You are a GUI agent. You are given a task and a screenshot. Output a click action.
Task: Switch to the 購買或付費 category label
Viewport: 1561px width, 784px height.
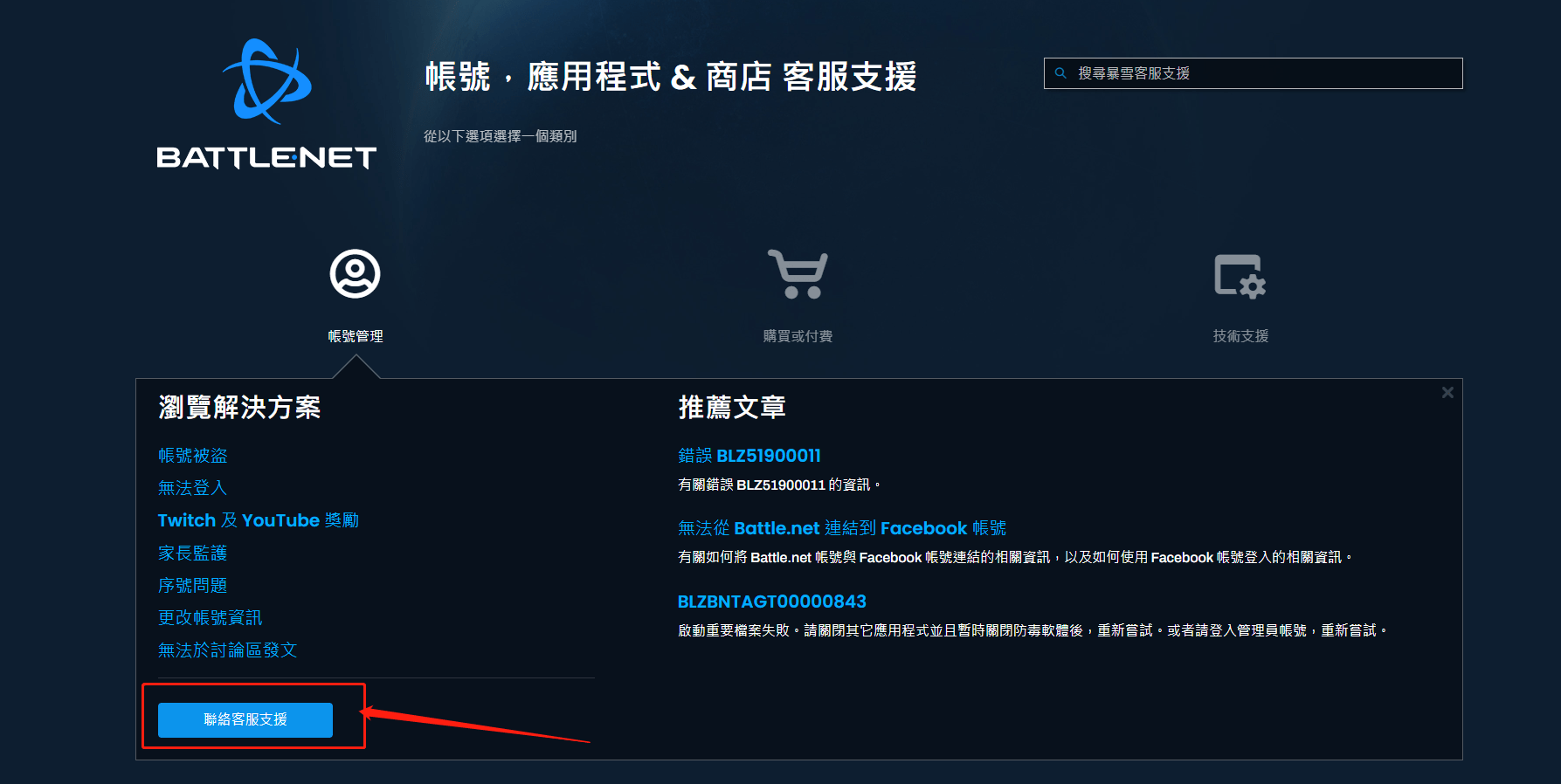(x=798, y=336)
